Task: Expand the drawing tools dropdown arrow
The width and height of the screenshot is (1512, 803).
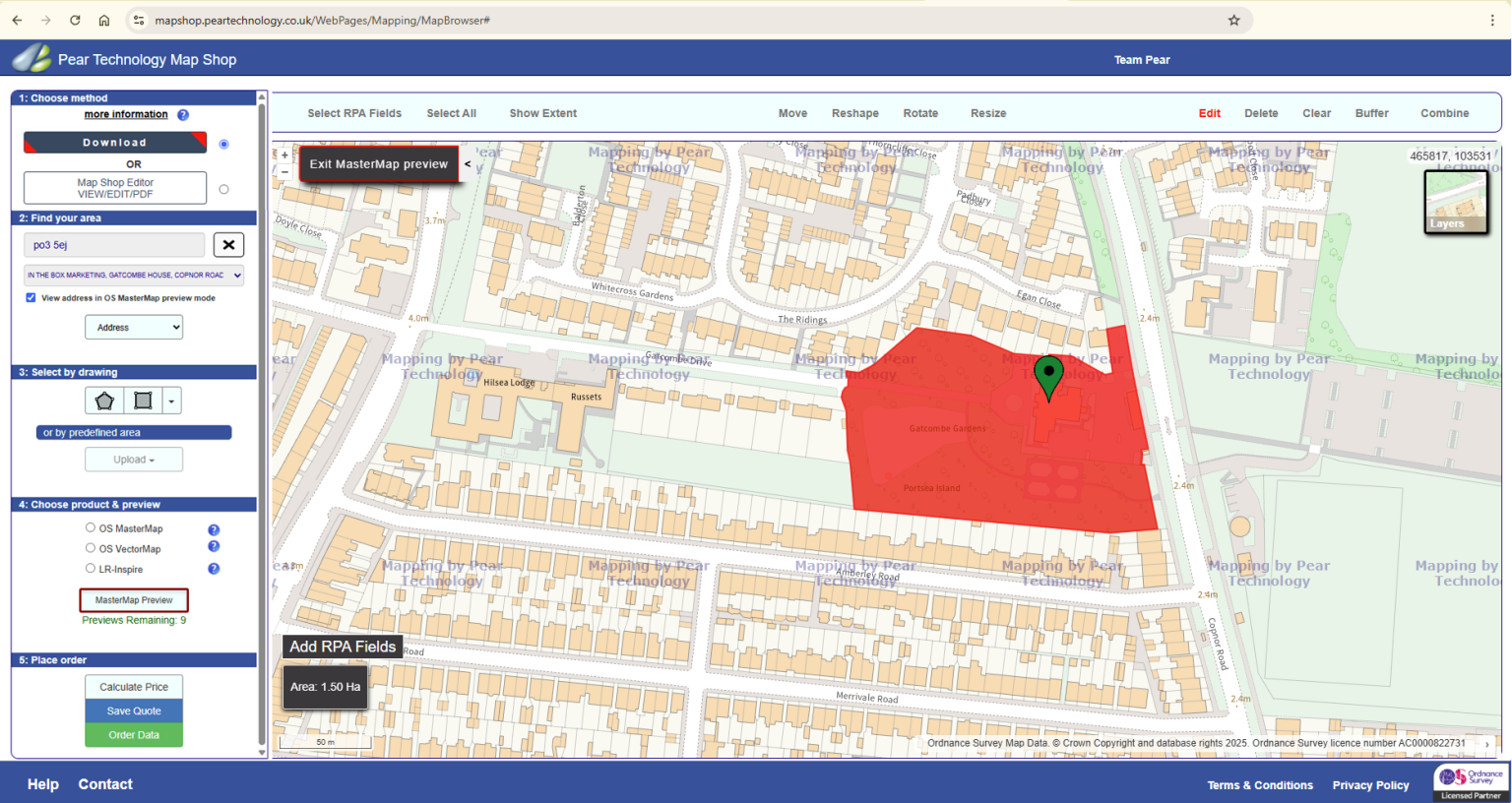Action: point(171,401)
